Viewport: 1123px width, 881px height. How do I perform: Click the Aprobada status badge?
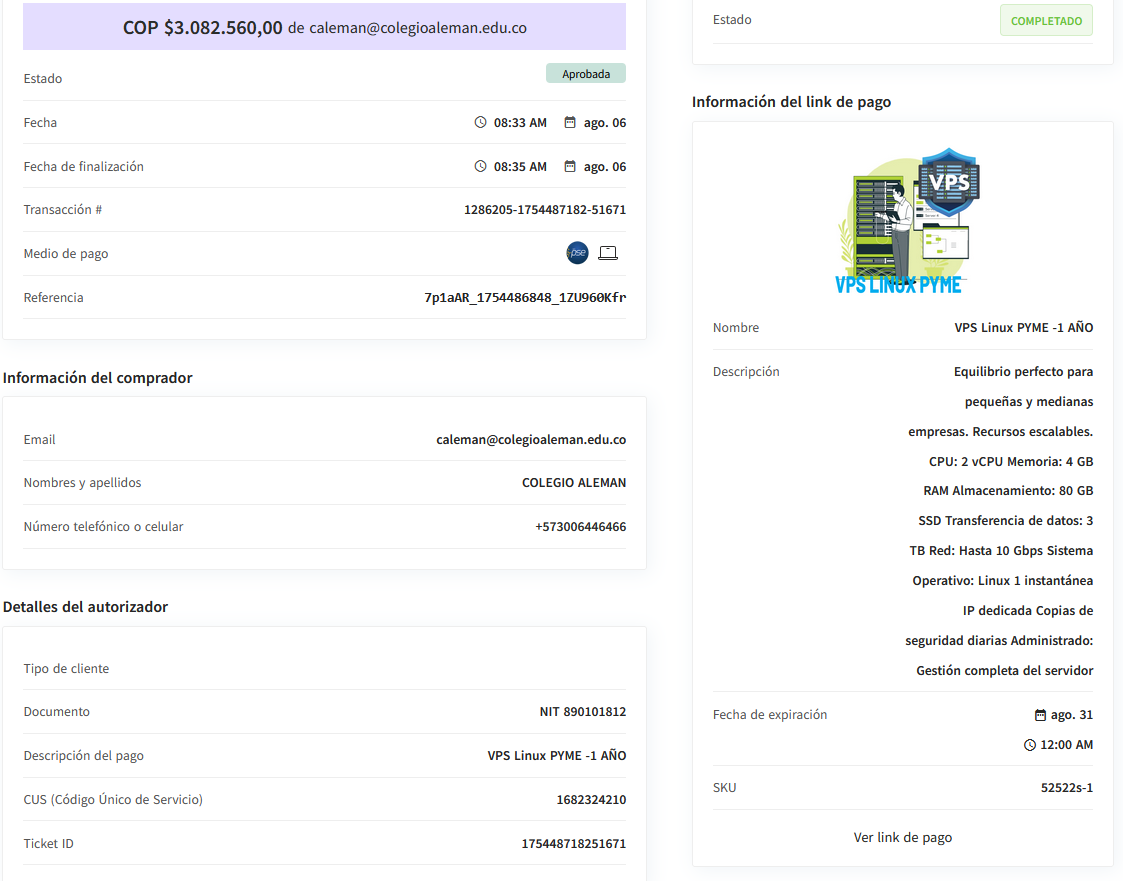pyautogui.click(x=585, y=74)
